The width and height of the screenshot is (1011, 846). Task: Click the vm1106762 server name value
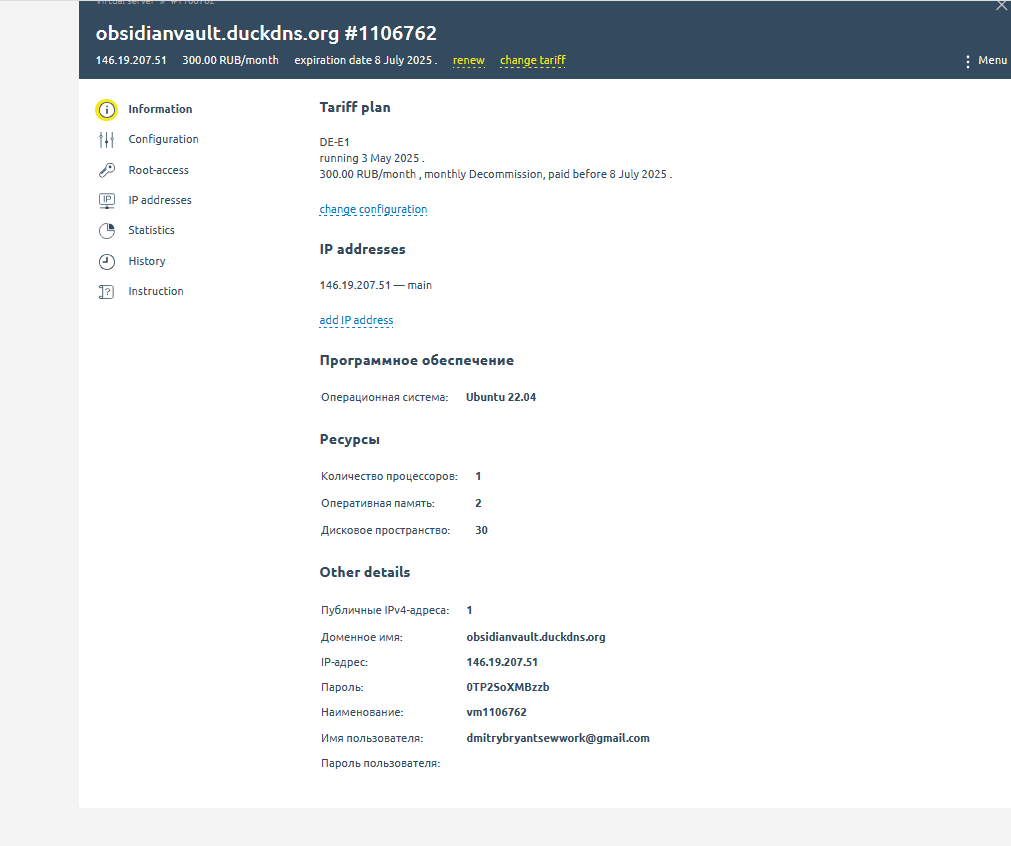[x=496, y=713]
